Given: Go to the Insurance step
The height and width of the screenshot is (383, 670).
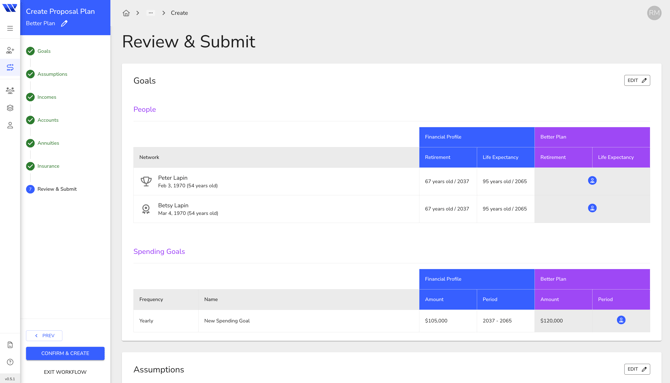Looking at the screenshot, I should [x=48, y=166].
